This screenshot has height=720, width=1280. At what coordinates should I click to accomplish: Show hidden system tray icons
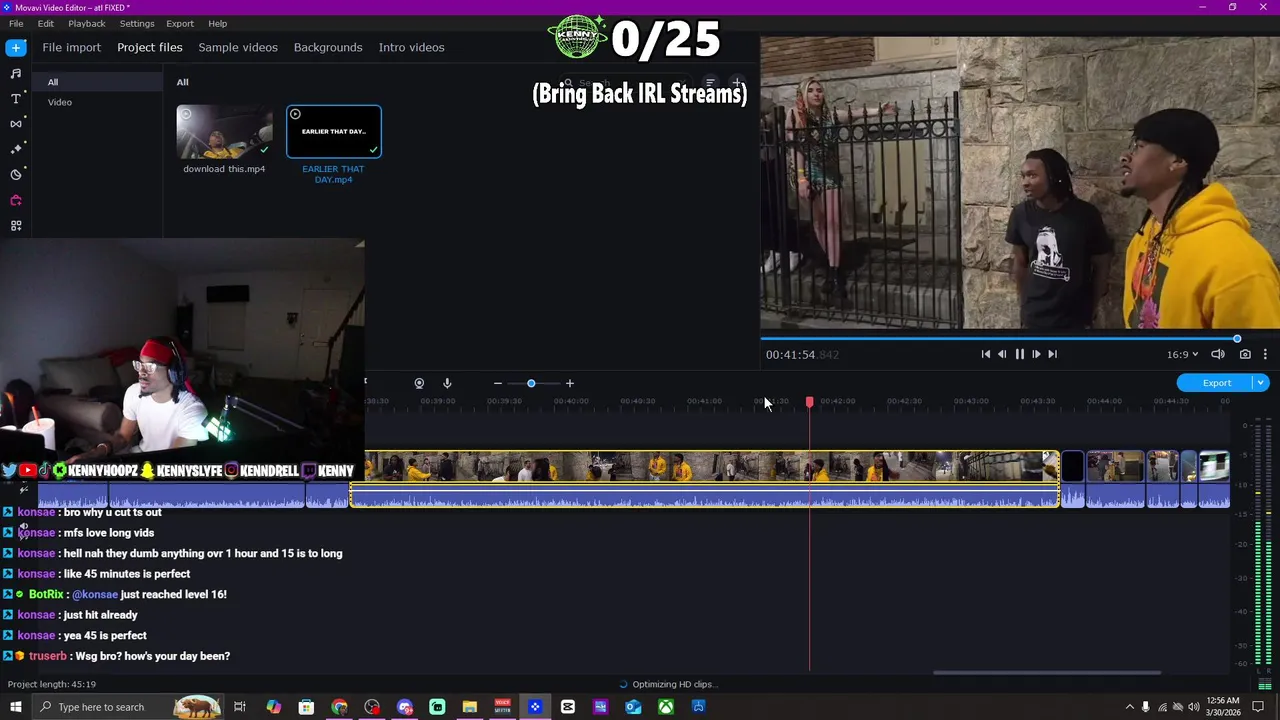click(x=1129, y=707)
